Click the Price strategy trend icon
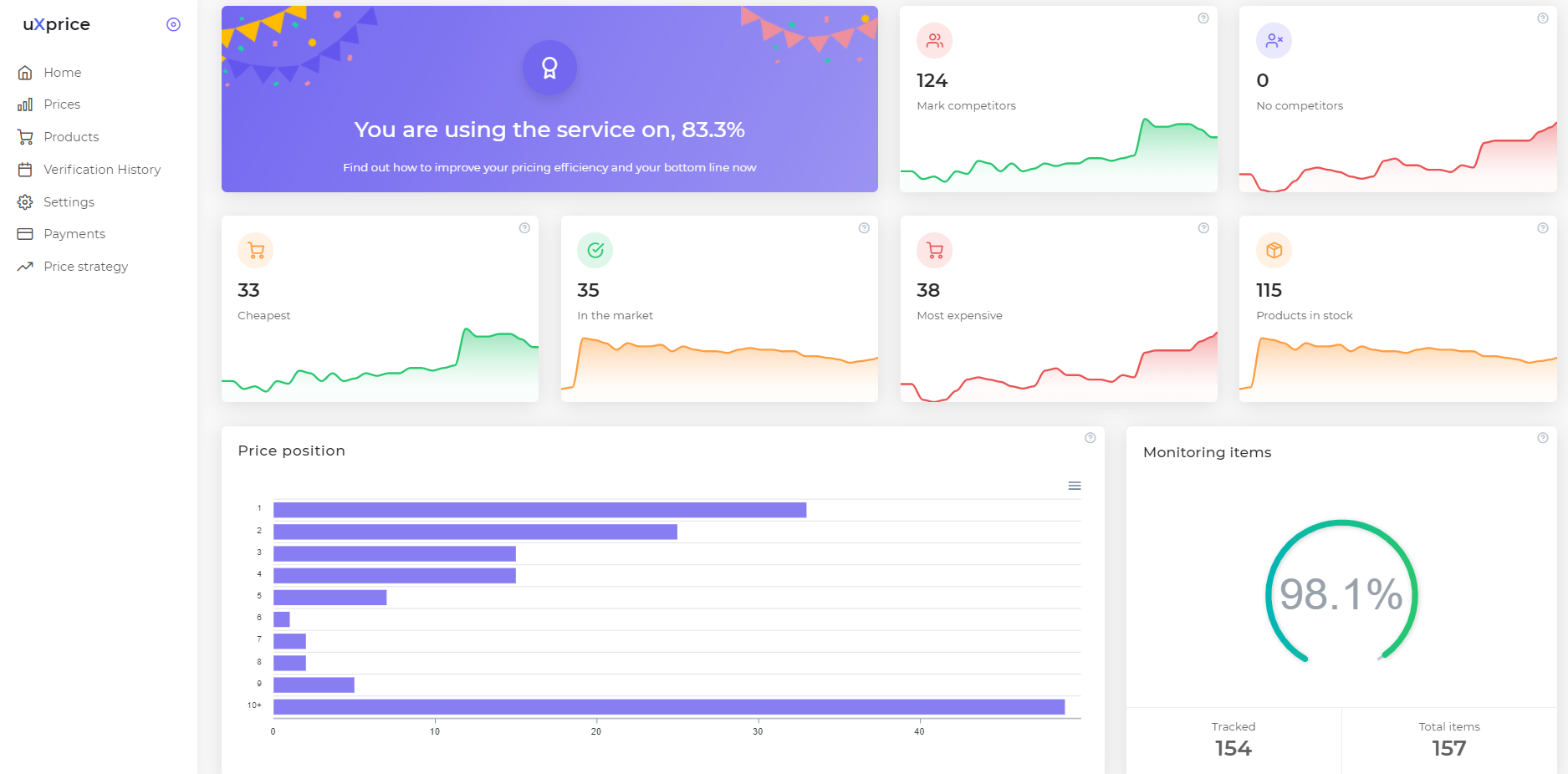 pyautogui.click(x=25, y=267)
